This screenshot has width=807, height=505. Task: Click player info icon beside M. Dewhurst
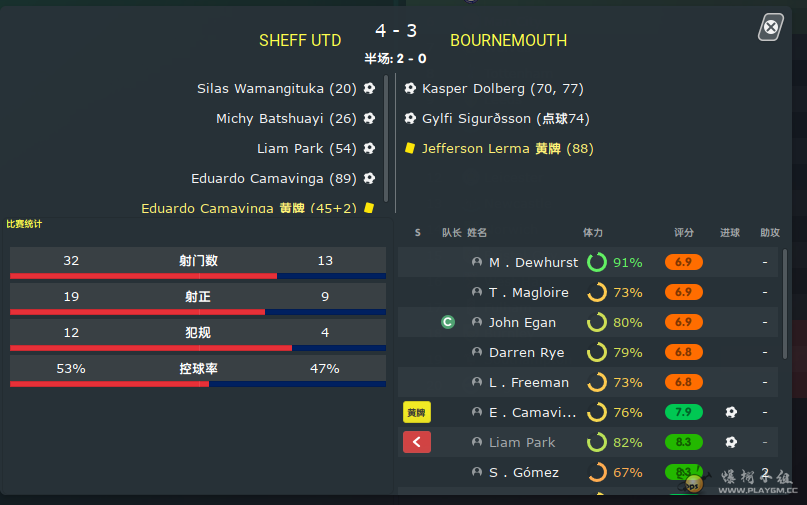[x=477, y=262]
